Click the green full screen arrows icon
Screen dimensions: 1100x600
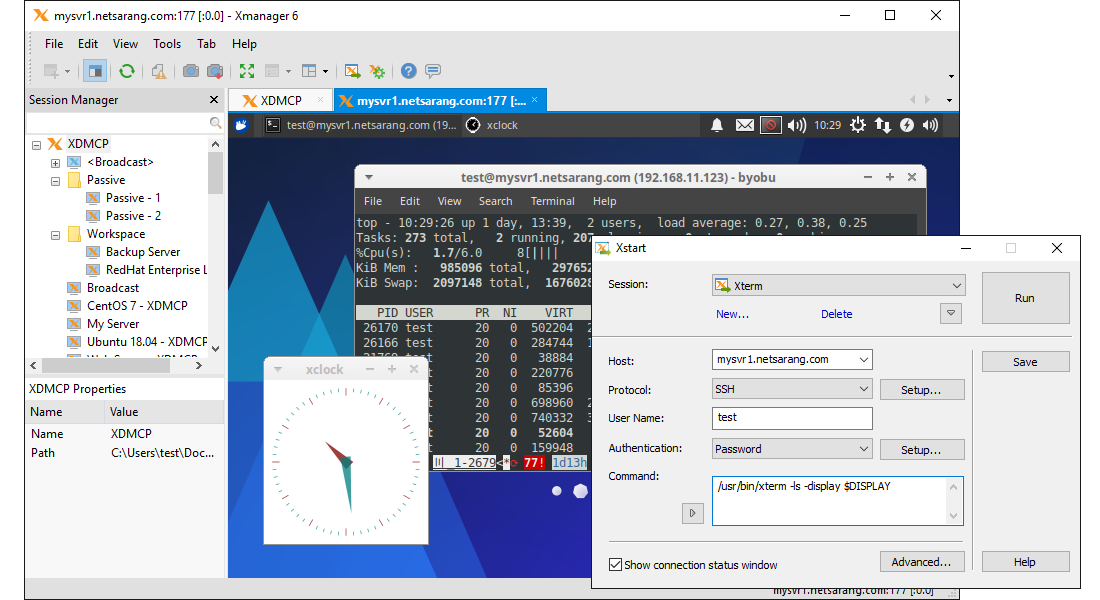(247, 71)
